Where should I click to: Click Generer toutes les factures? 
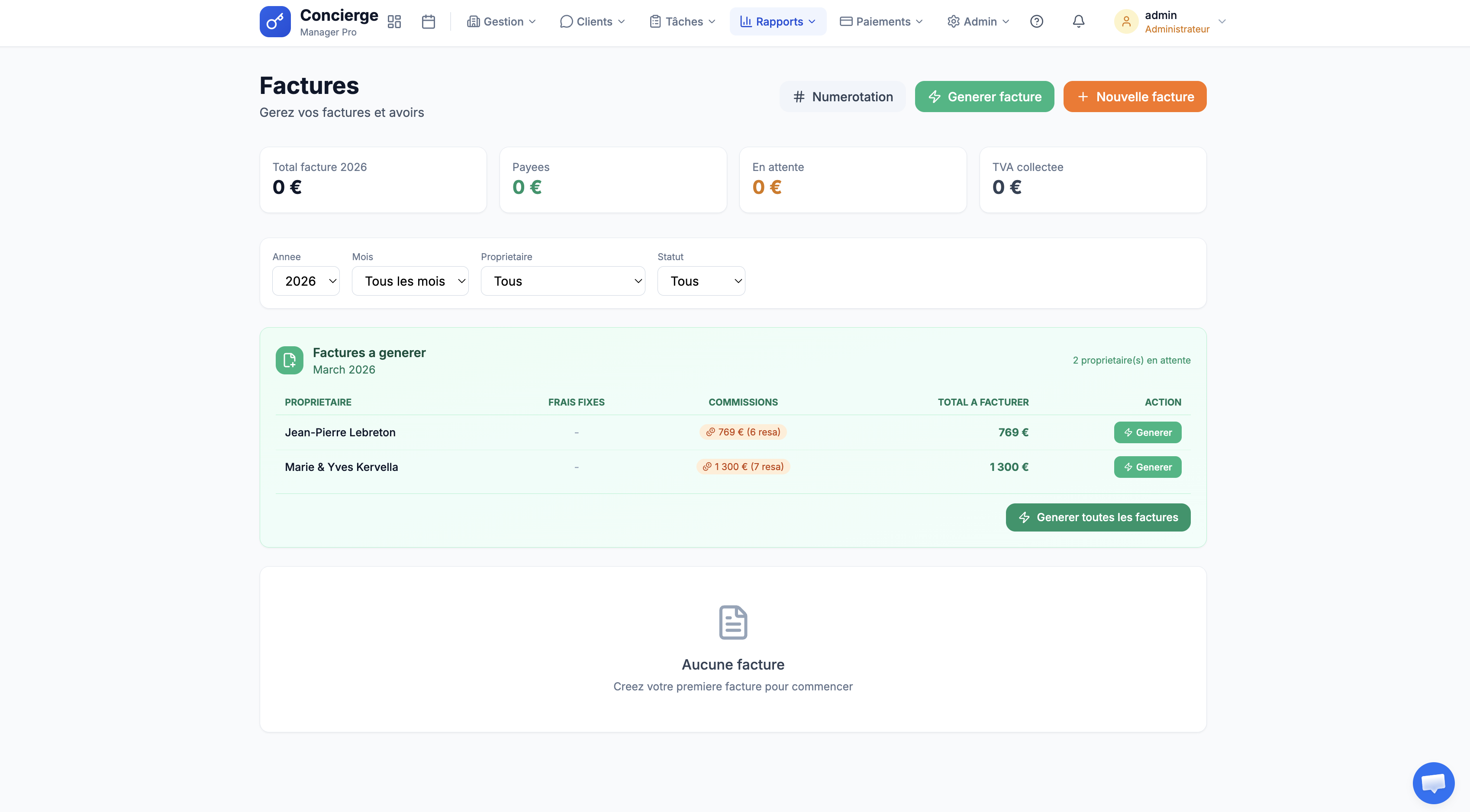[1097, 517]
